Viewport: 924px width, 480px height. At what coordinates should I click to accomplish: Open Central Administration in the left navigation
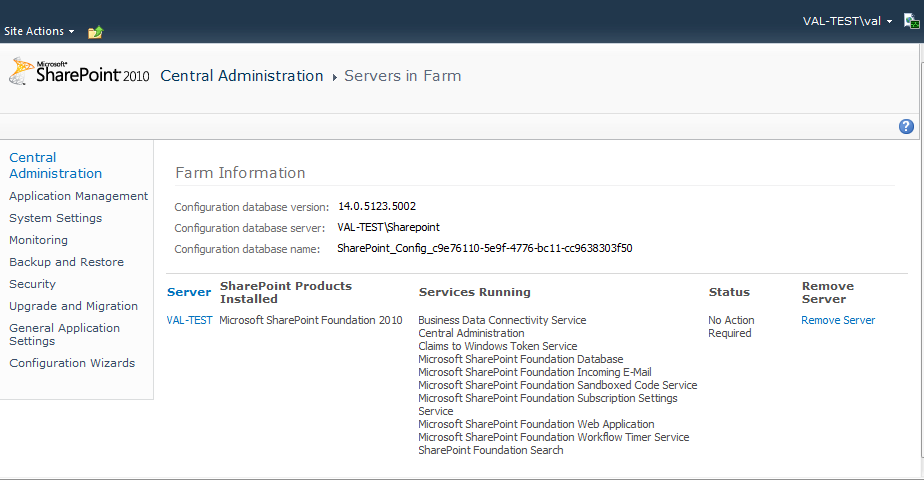pos(55,165)
